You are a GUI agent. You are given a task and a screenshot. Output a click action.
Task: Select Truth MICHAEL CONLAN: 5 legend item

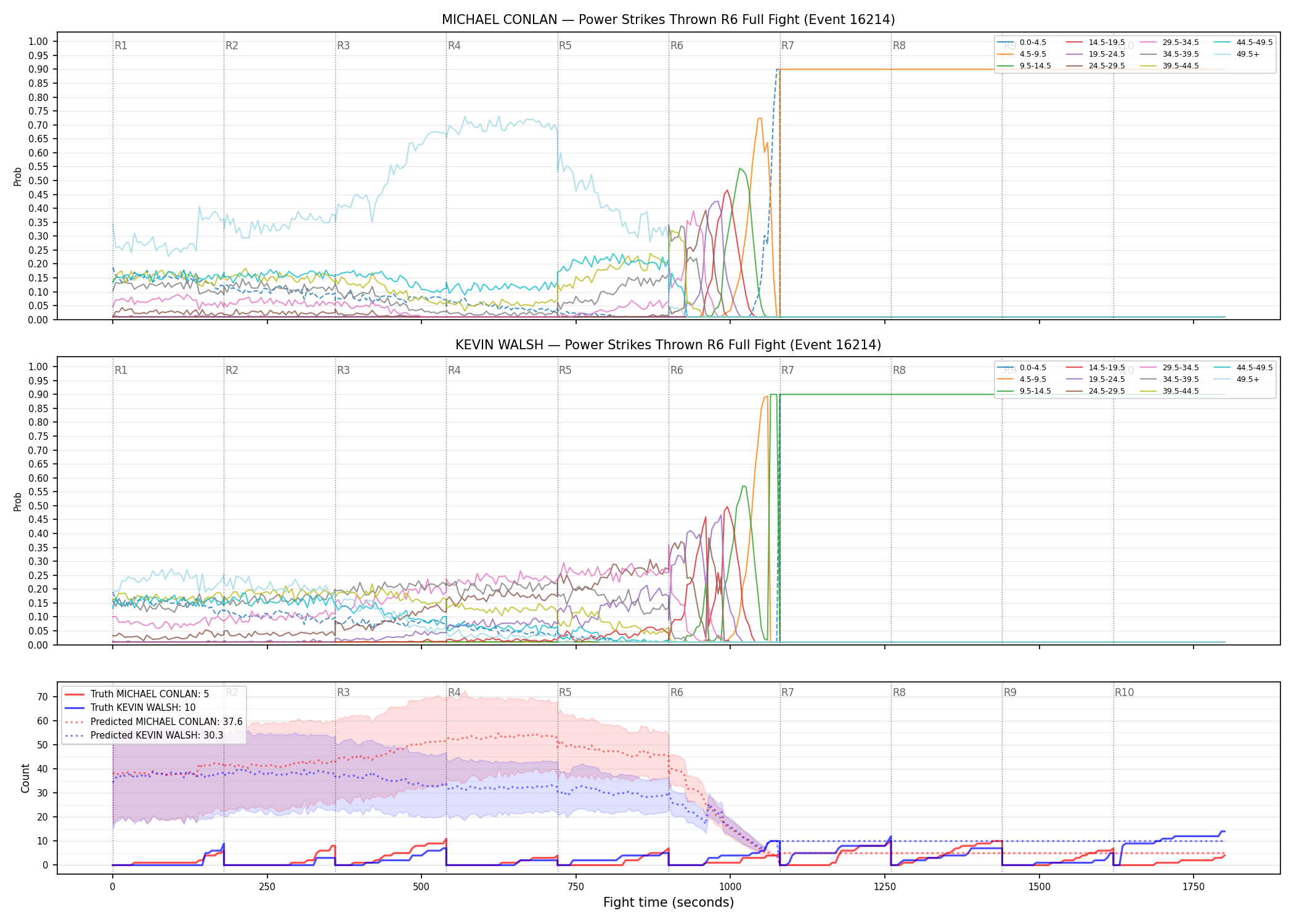point(137,694)
